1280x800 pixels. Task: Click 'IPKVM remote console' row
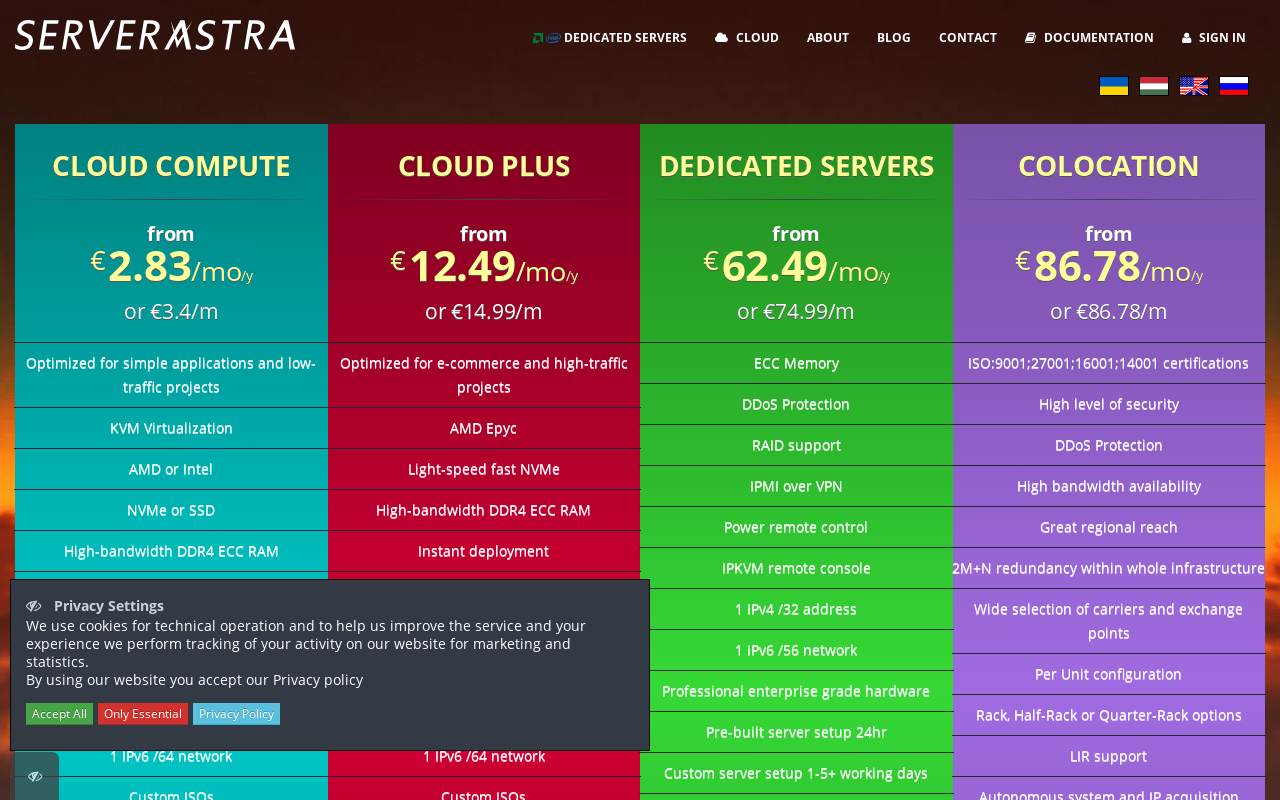click(796, 568)
